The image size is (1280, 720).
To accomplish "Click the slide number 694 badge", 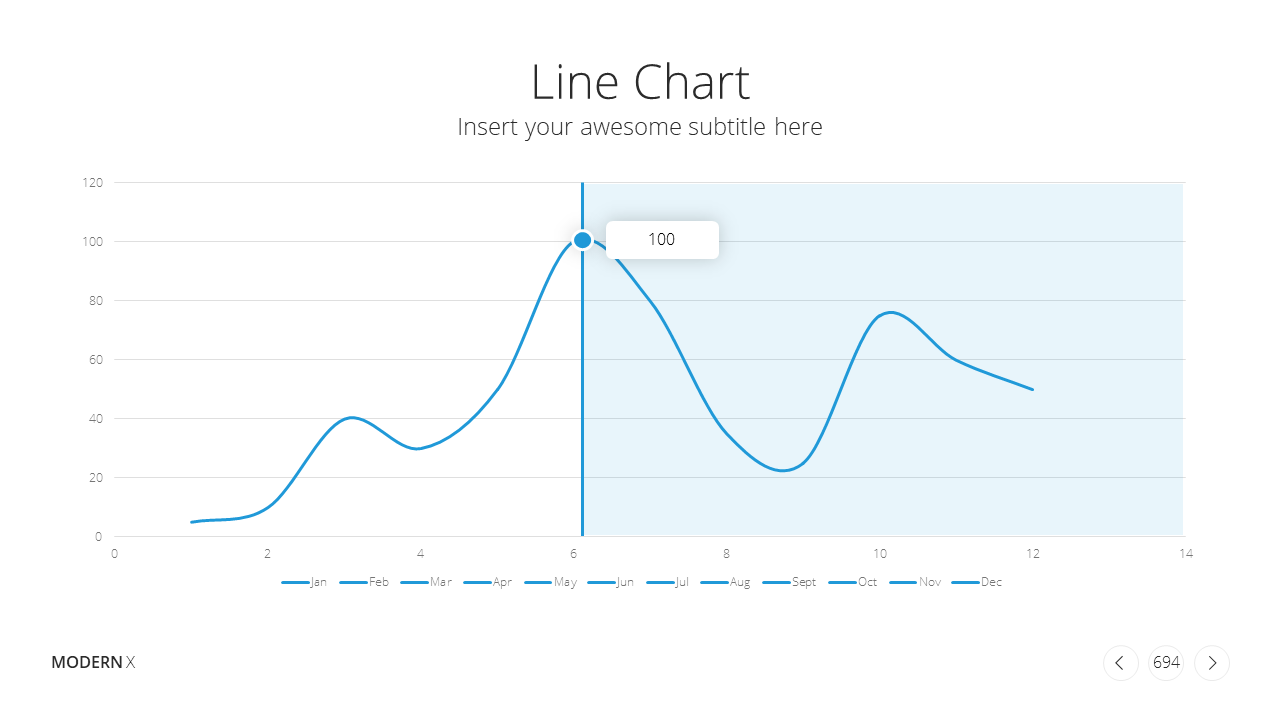I will click(1166, 663).
